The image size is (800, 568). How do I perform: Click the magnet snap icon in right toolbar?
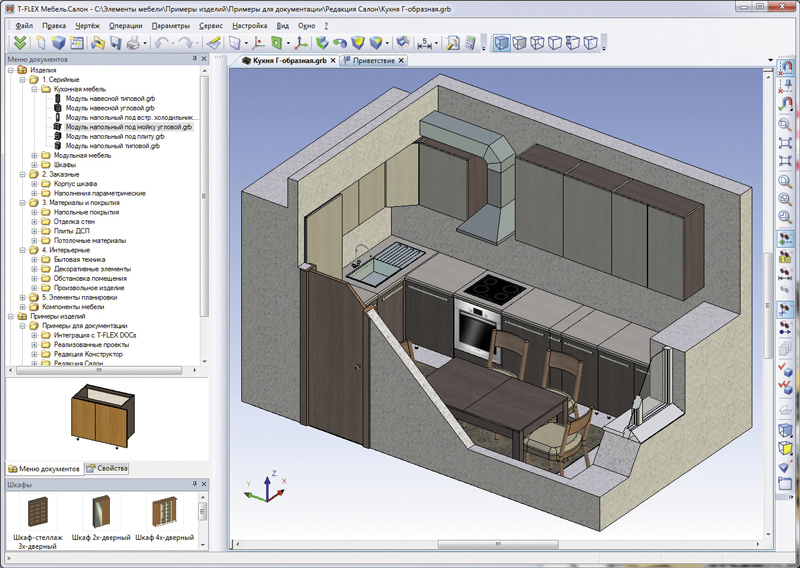(785, 68)
